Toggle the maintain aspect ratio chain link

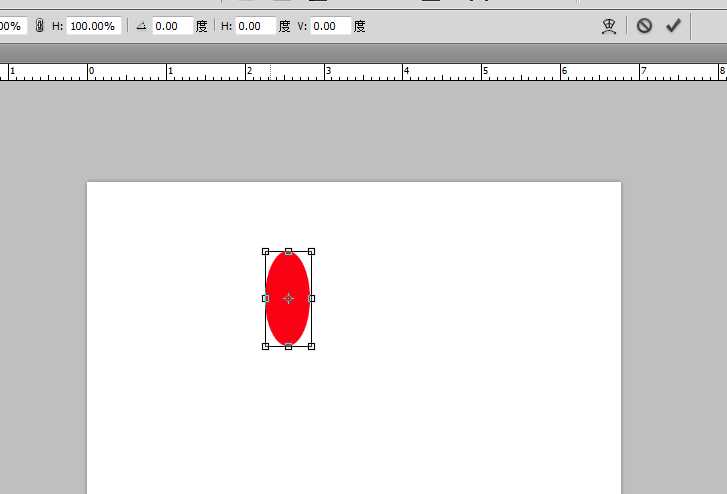click(39, 26)
